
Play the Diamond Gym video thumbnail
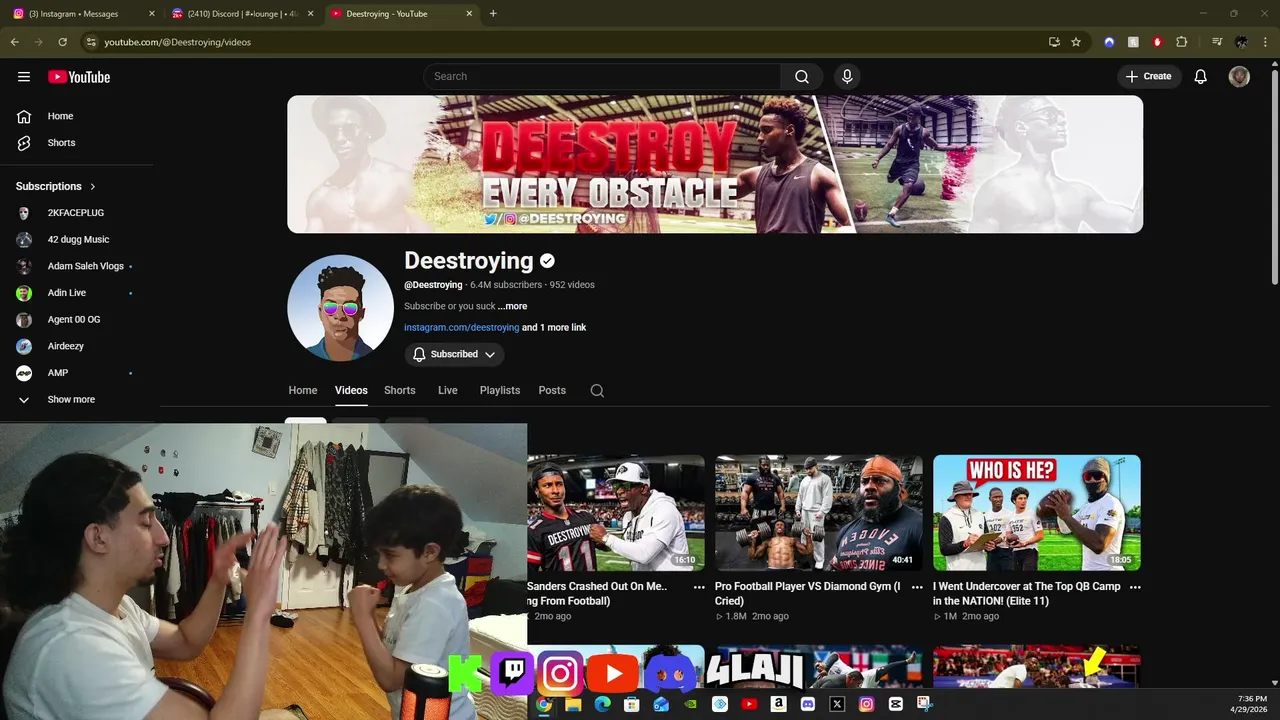click(x=819, y=513)
